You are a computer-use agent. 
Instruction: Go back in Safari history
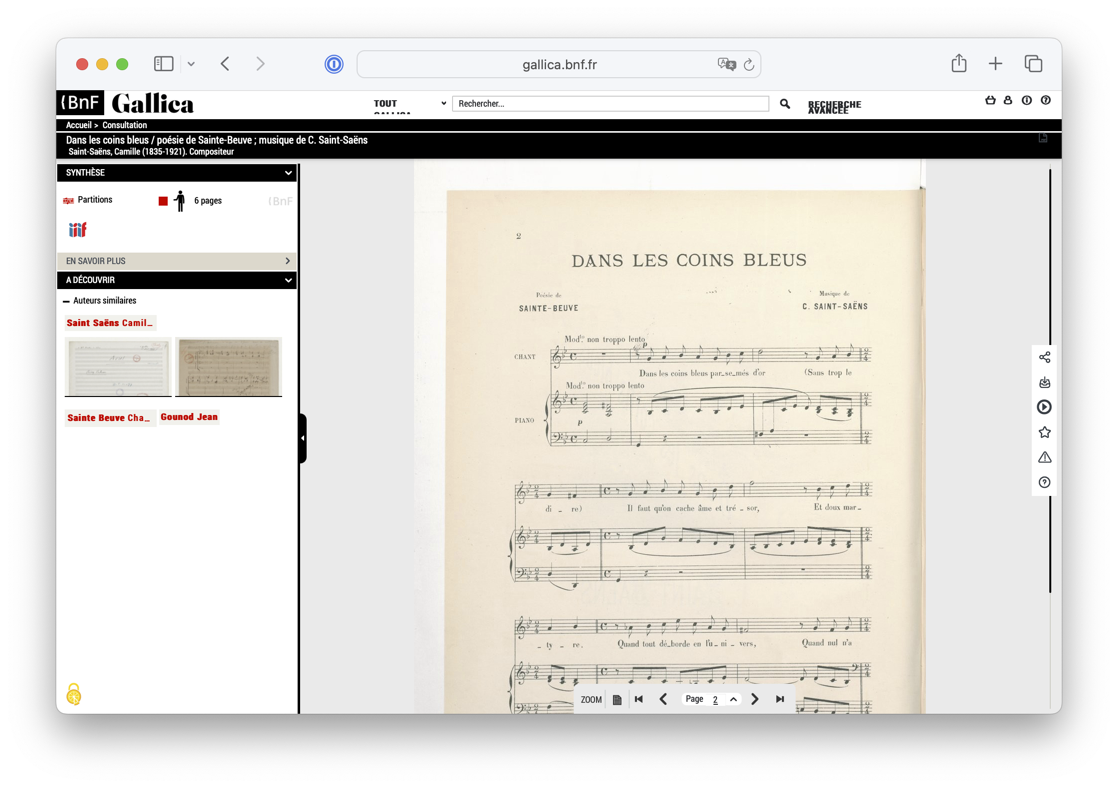point(225,64)
